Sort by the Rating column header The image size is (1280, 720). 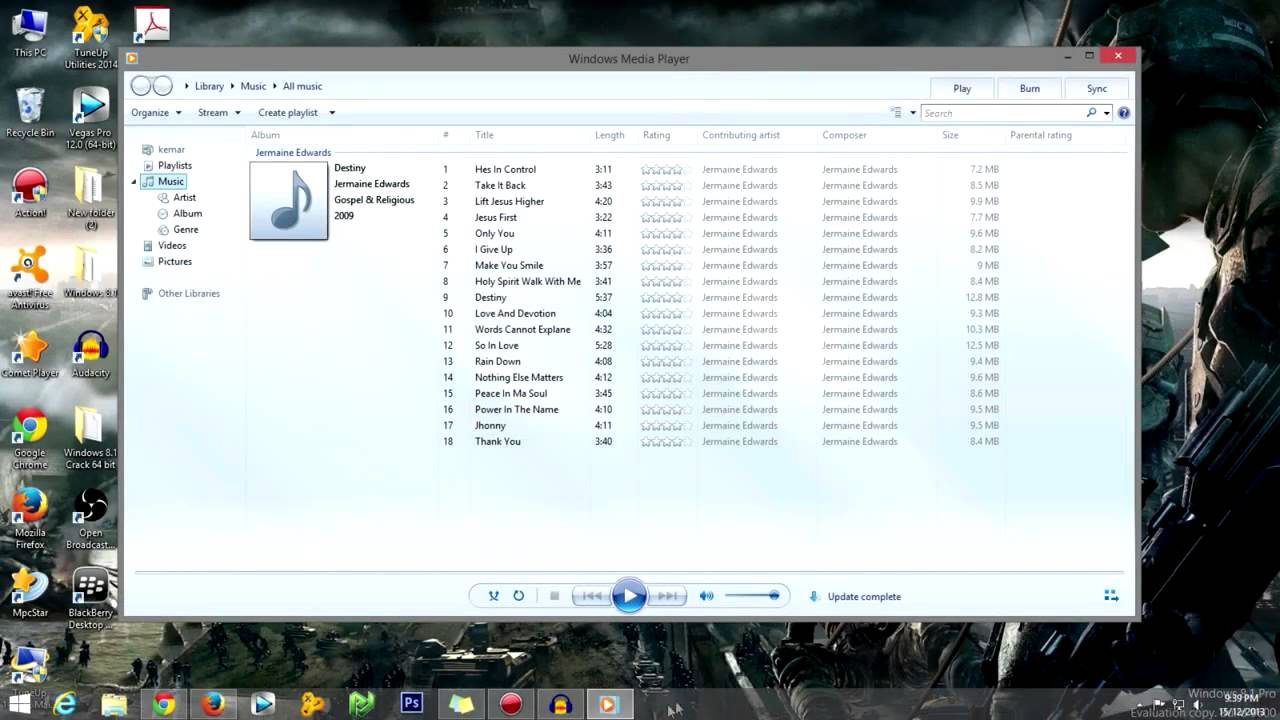click(x=656, y=135)
